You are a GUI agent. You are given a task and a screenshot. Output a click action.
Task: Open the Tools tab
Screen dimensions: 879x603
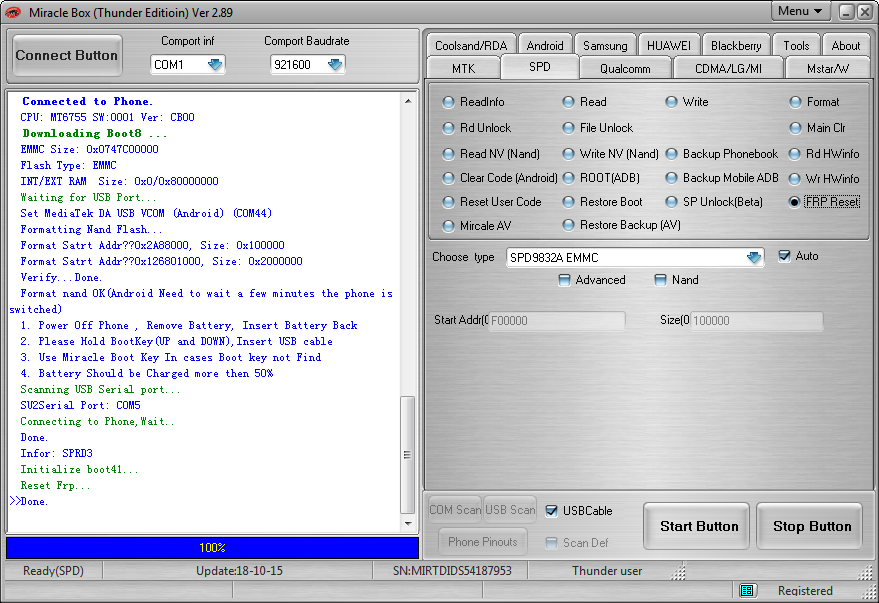coord(796,45)
